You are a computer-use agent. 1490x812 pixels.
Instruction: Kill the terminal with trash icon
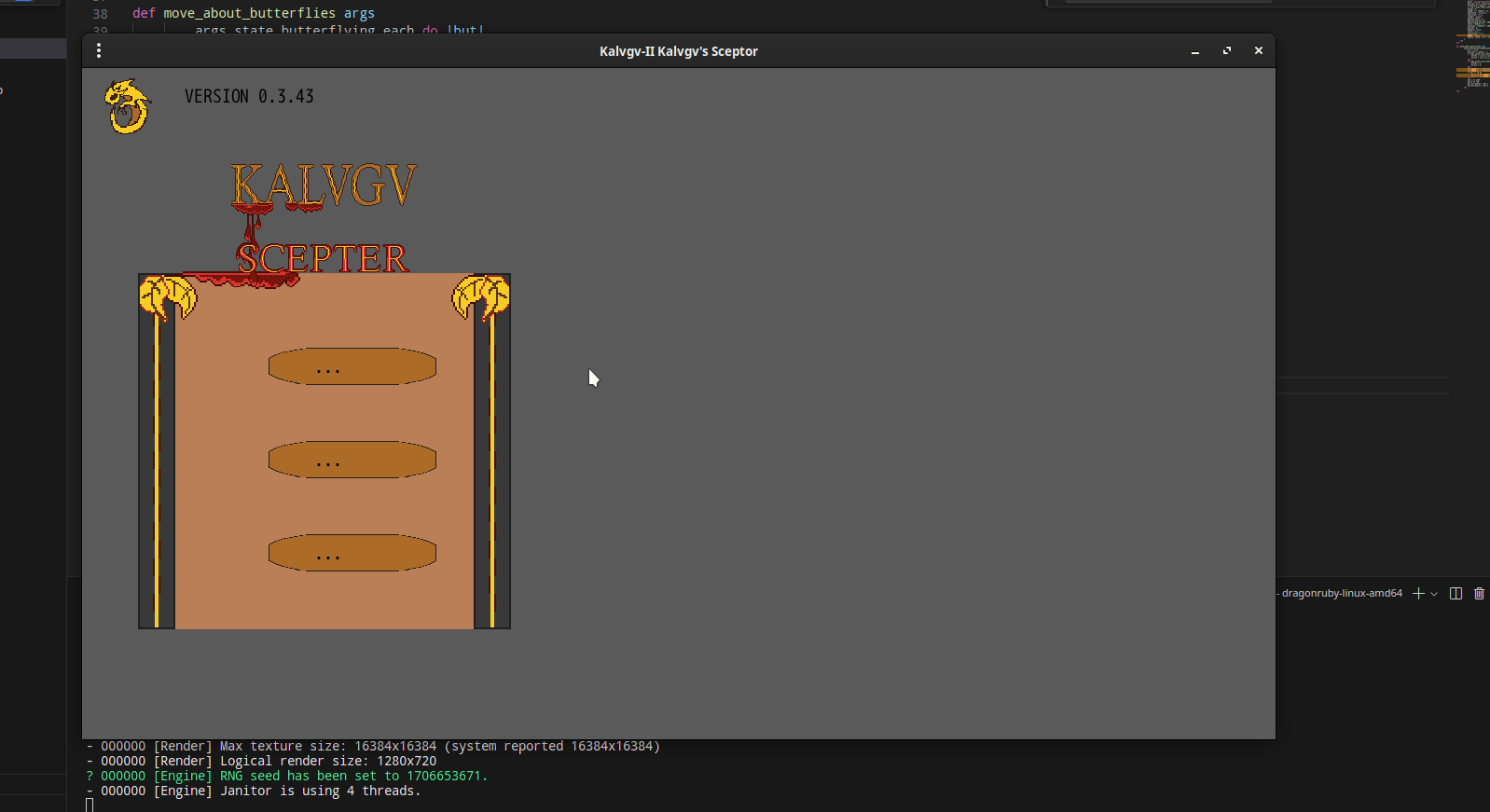1479,594
